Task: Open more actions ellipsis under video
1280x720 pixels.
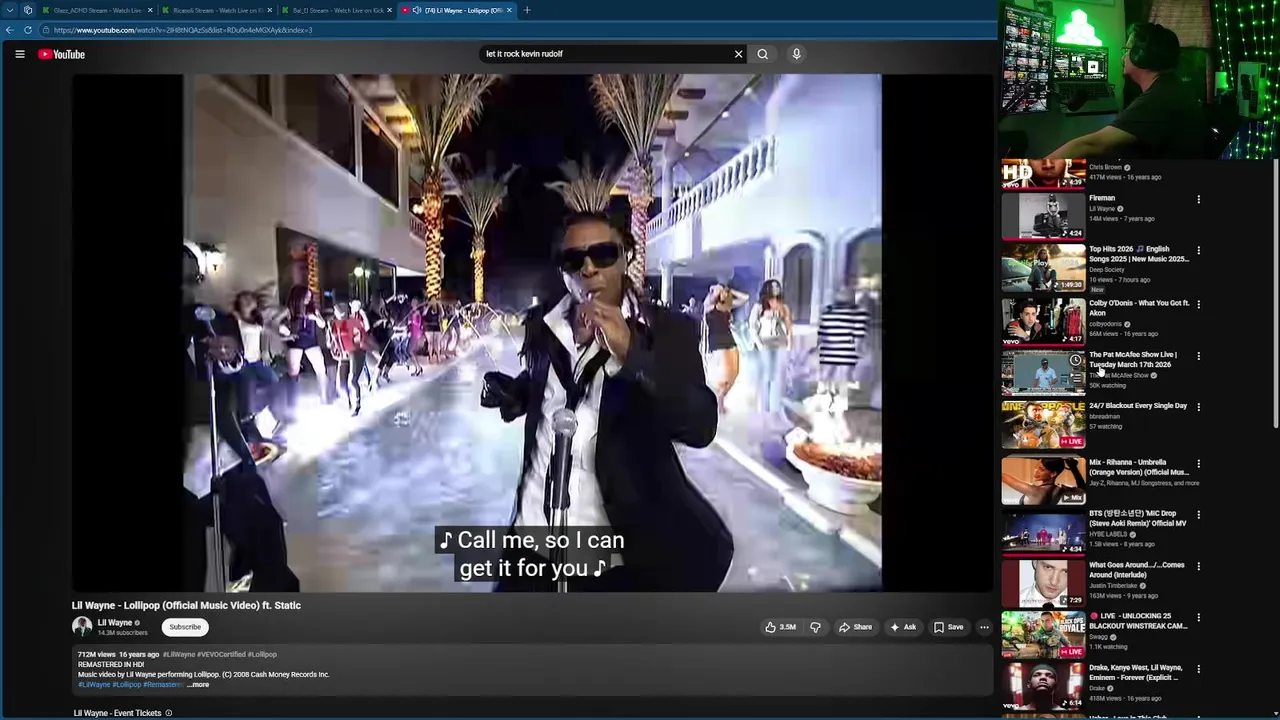Action: (984, 627)
